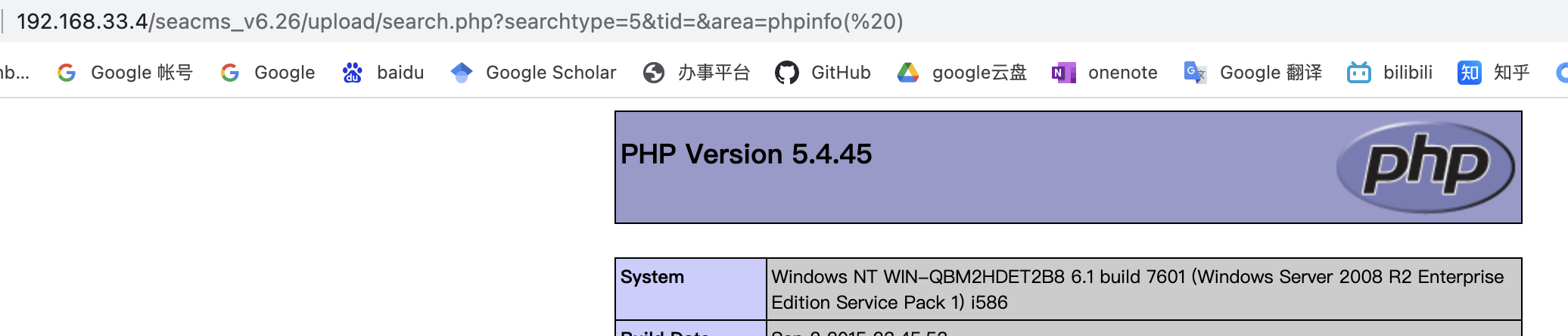The width and height of the screenshot is (1568, 336).
Task: Click the bilibili bookmark icon
Action: (1359, 73)
